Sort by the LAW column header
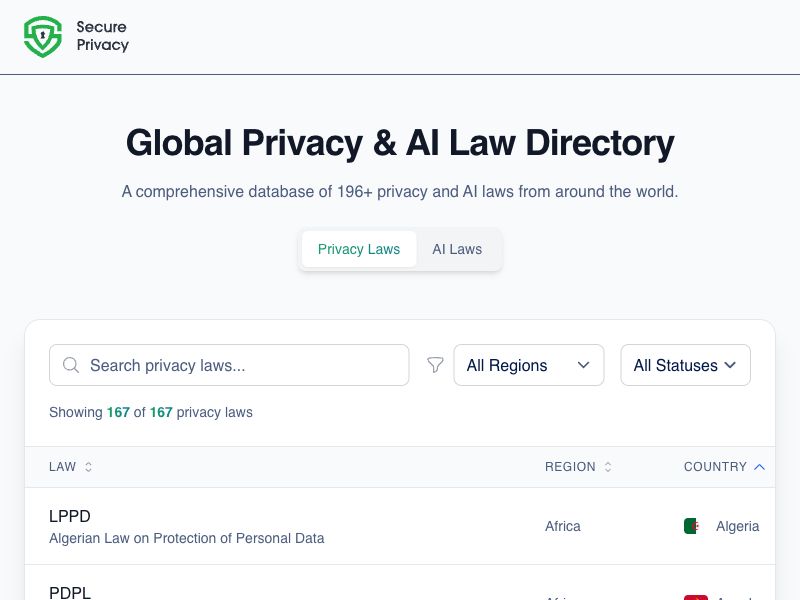Viewport: 800px width, 600px height. [x=62, y=467]
